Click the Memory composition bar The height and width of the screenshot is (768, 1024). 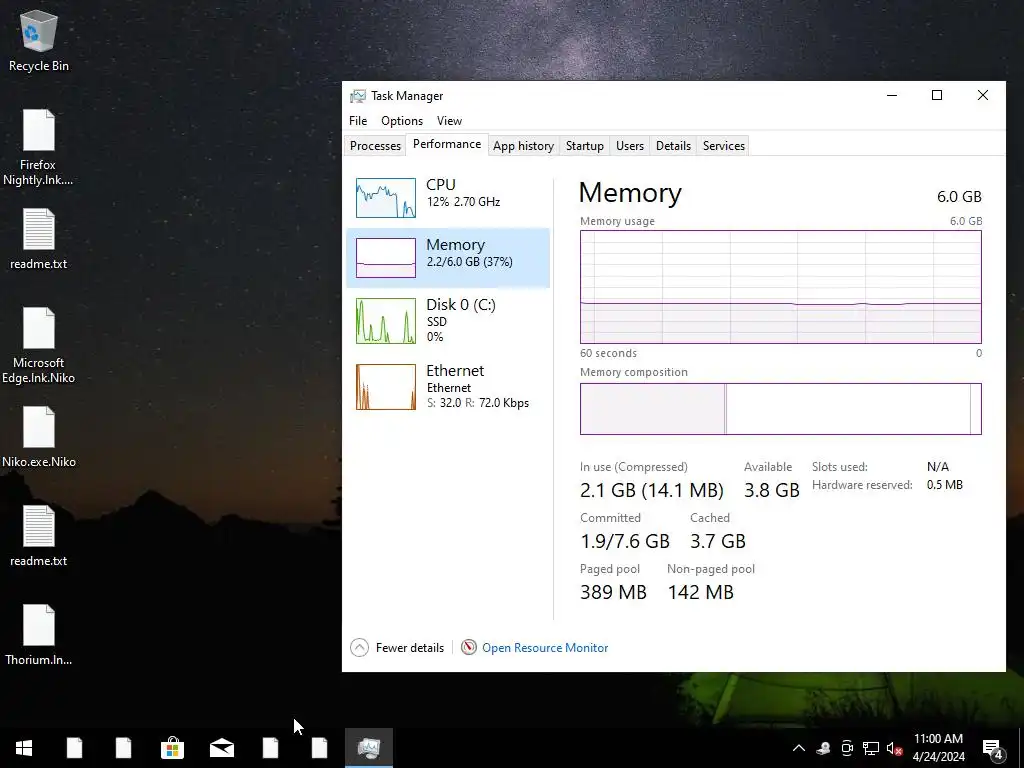tap(780, 409)
